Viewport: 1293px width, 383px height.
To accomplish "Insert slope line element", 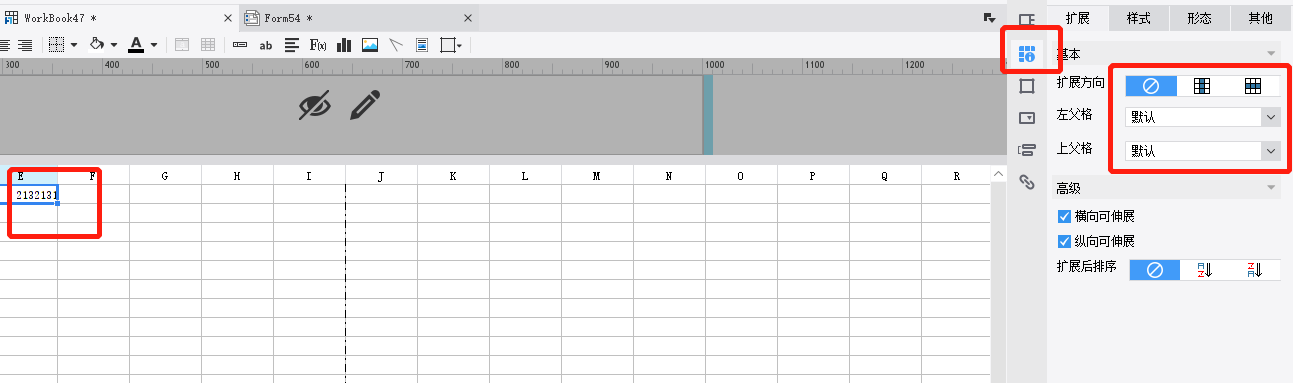I will click(396, 45).
